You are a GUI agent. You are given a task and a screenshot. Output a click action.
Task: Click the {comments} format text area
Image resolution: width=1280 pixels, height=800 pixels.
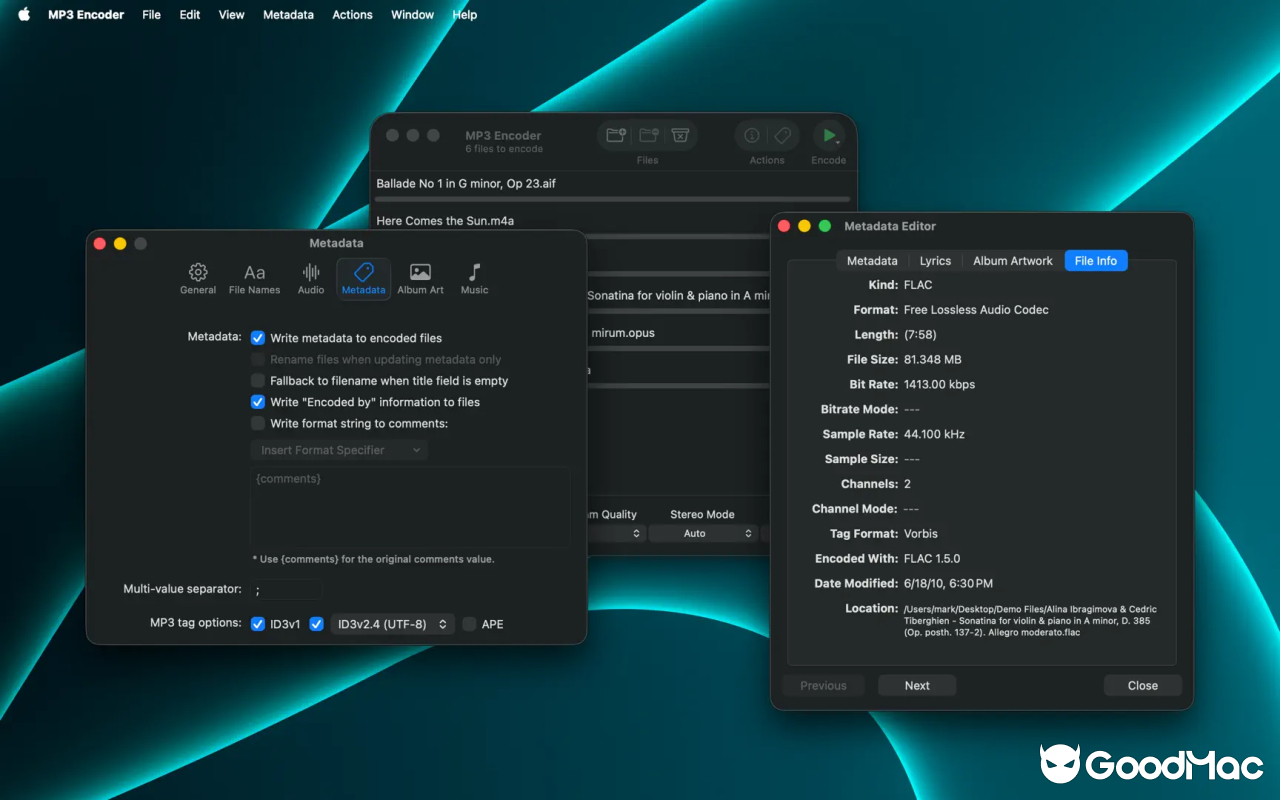pos(410,507)
